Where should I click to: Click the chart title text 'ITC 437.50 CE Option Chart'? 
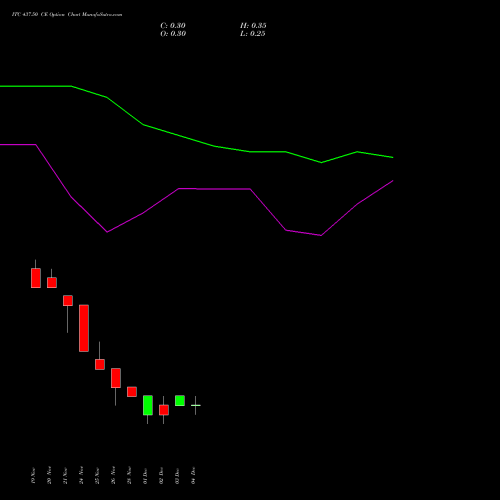click(46, 15)
